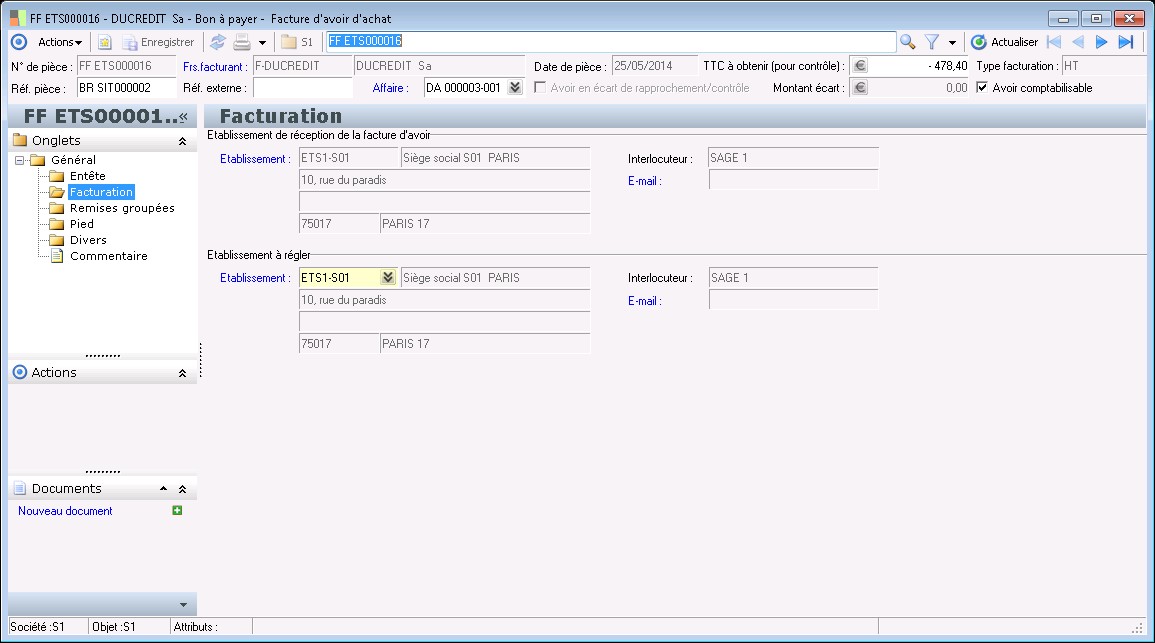Click the filter funnel icon

coord(931,42)
